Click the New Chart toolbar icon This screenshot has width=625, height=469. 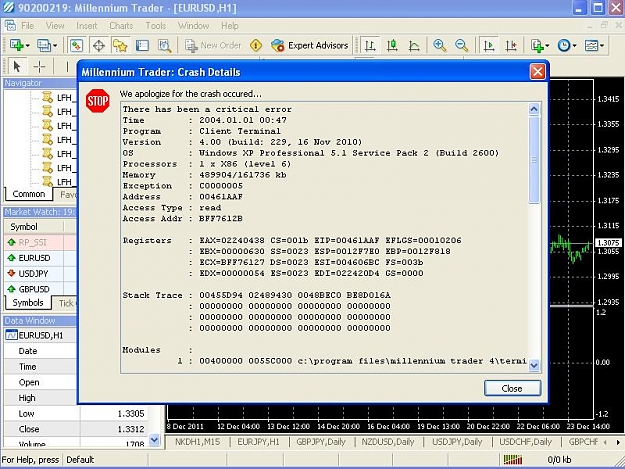pyautogui.click(x=16, y=45)
